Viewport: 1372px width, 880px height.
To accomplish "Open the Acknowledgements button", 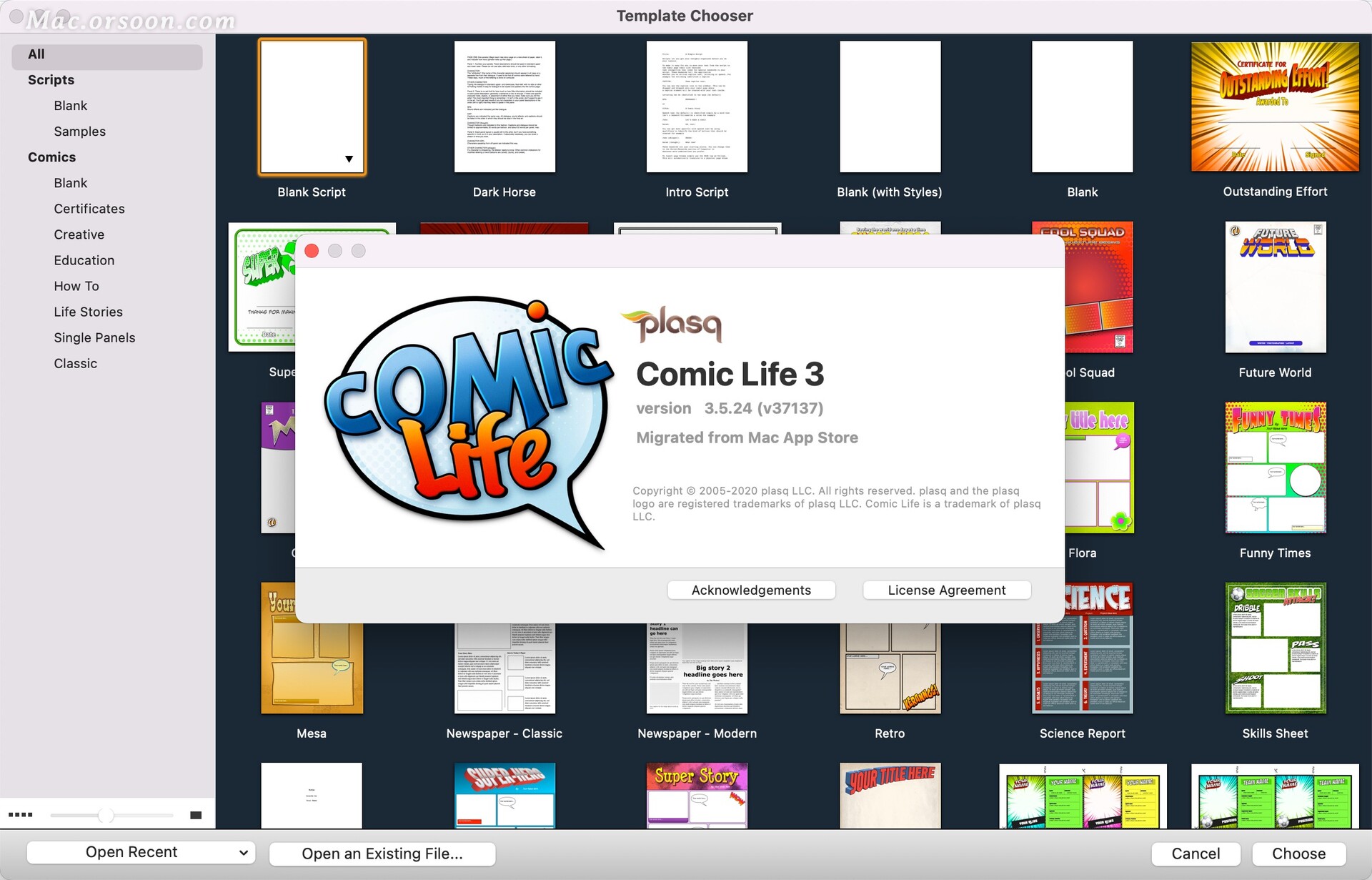I will click(x=751, y=590).
